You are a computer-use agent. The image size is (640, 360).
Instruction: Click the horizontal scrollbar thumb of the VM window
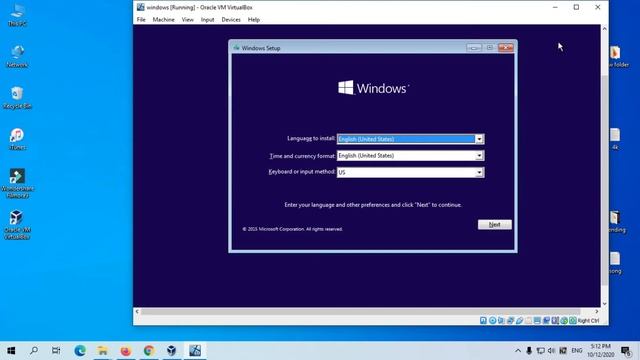pos(360,311)
